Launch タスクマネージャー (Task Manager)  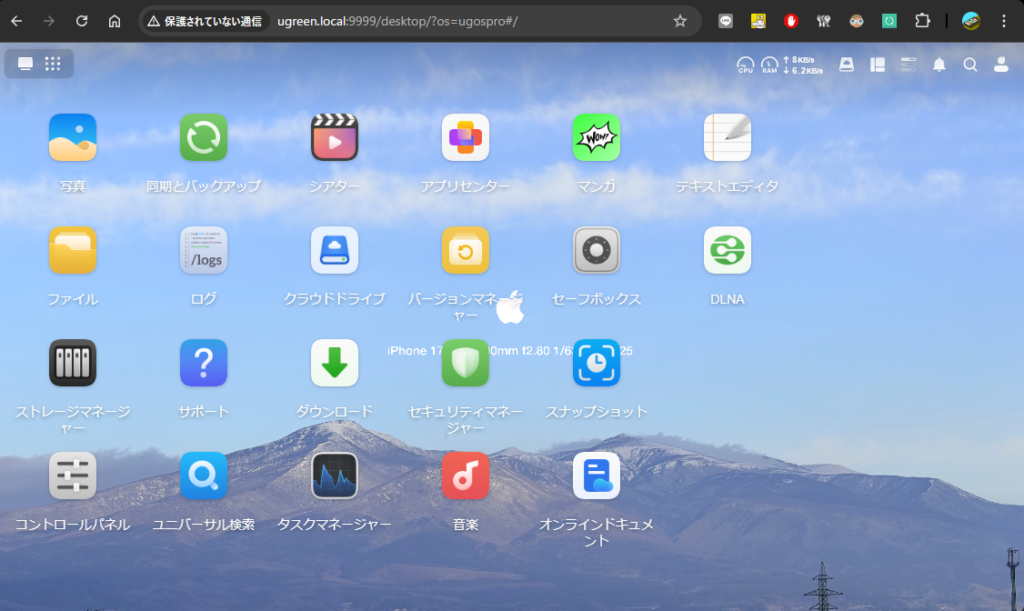click(x=334, y=476)
